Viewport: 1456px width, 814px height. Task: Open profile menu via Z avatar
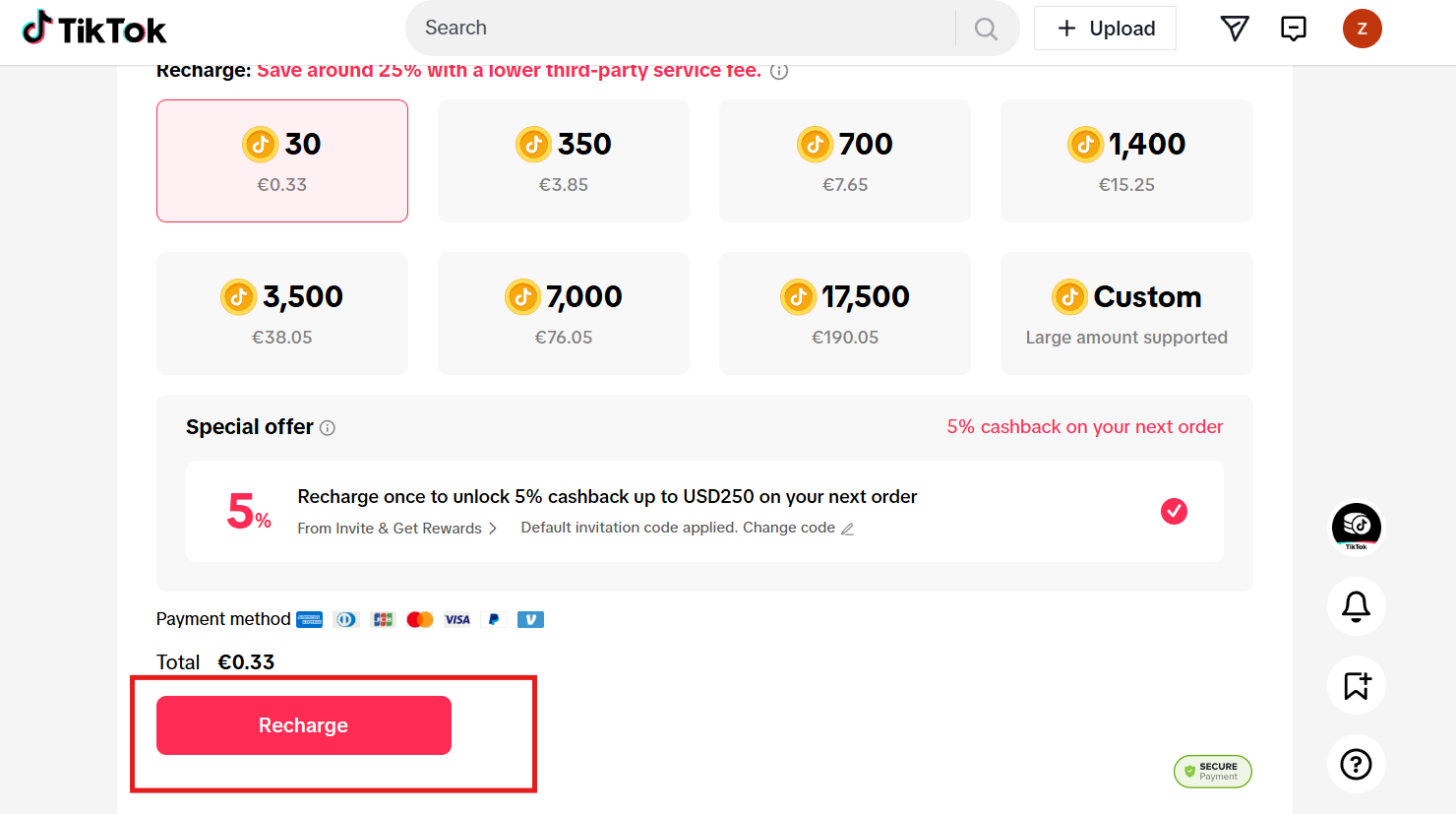1362,29
